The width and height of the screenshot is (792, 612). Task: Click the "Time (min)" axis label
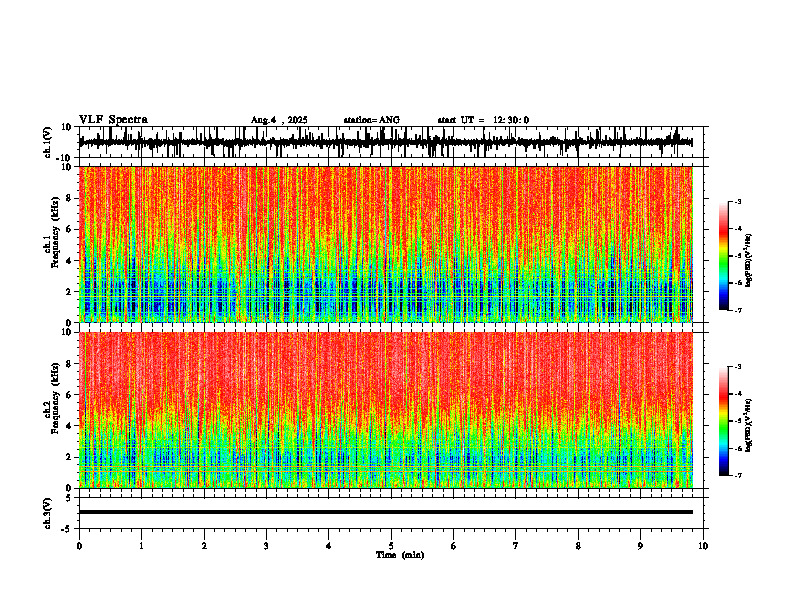[x=400, y=555]
